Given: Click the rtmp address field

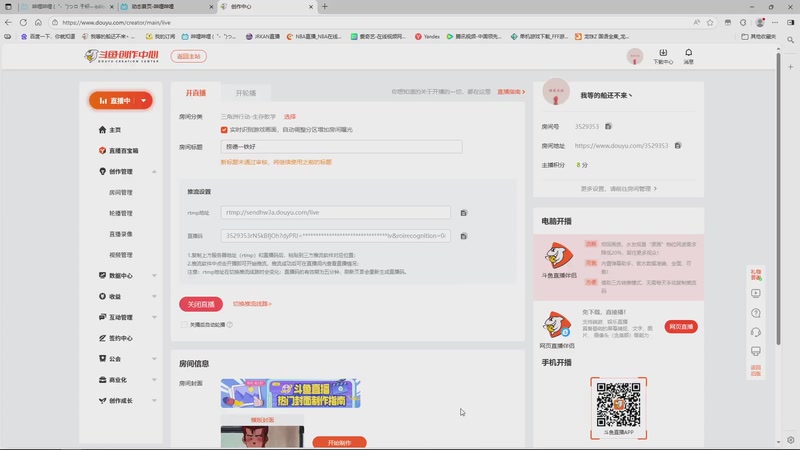Looking at the screenshot, I should coord(336,212).
